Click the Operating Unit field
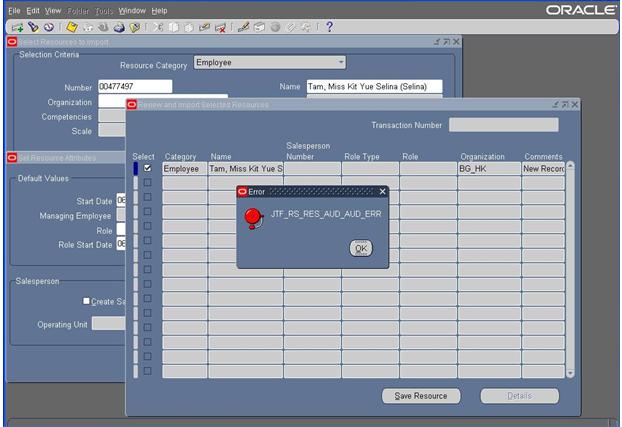 [109, 323]
